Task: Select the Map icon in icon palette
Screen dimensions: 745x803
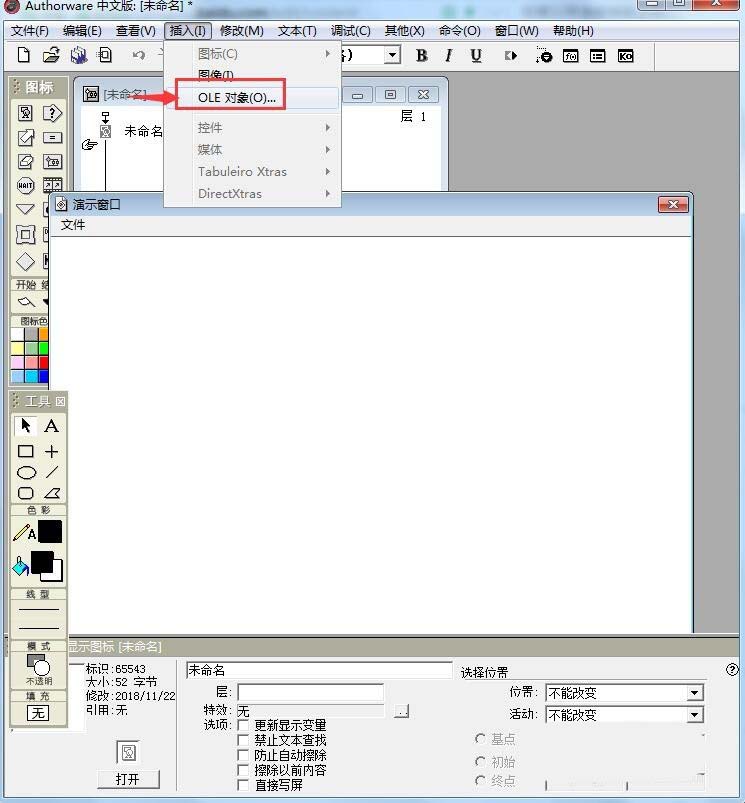Action: [x=52, y=162]
